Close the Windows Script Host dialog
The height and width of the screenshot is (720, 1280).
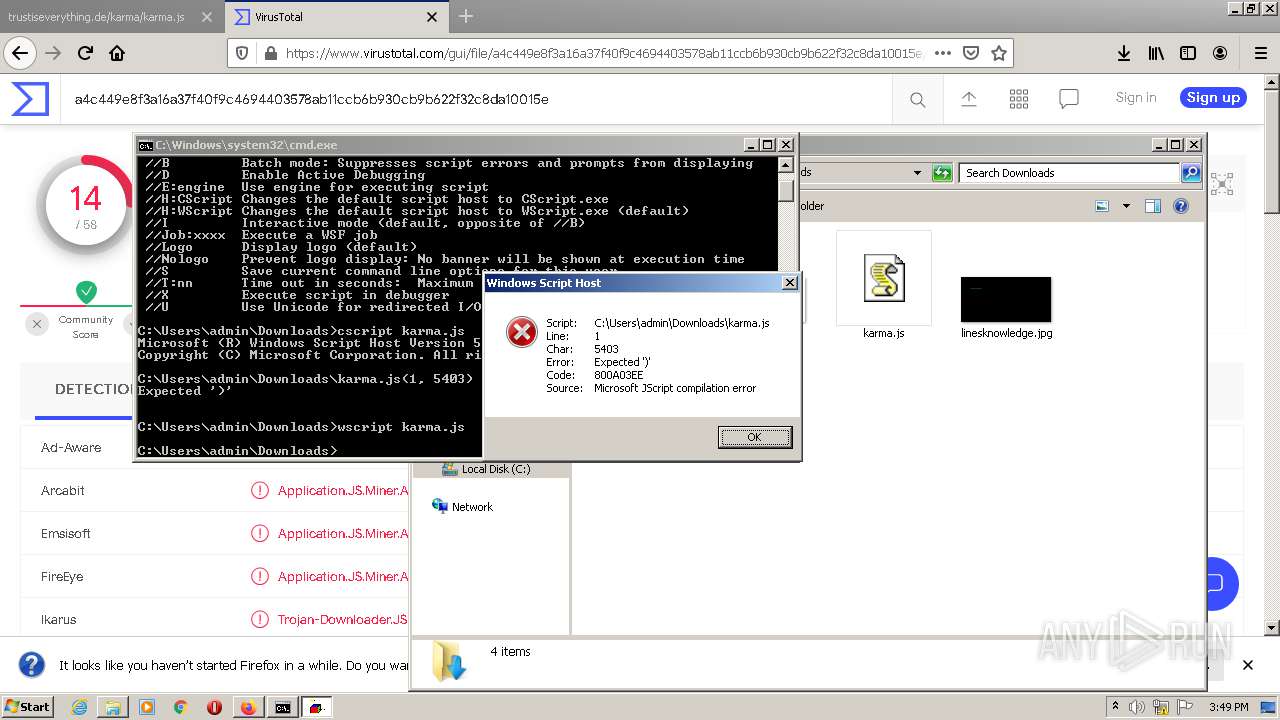coord(789,283)
